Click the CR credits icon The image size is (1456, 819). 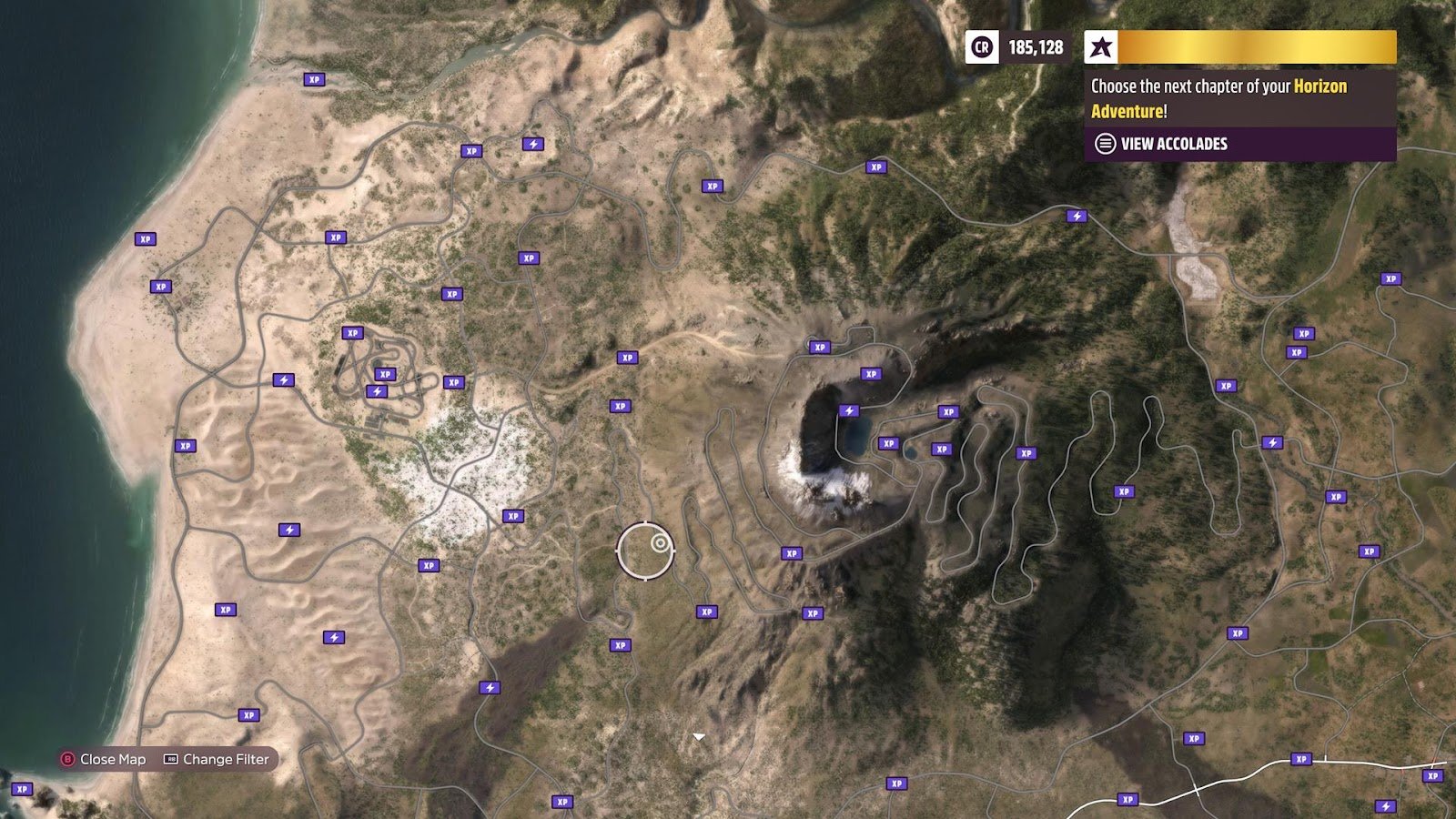pos(982,47)
